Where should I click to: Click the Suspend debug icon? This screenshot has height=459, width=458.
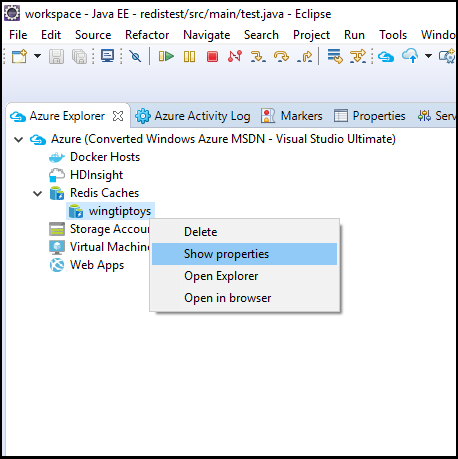tap(189, 56)
